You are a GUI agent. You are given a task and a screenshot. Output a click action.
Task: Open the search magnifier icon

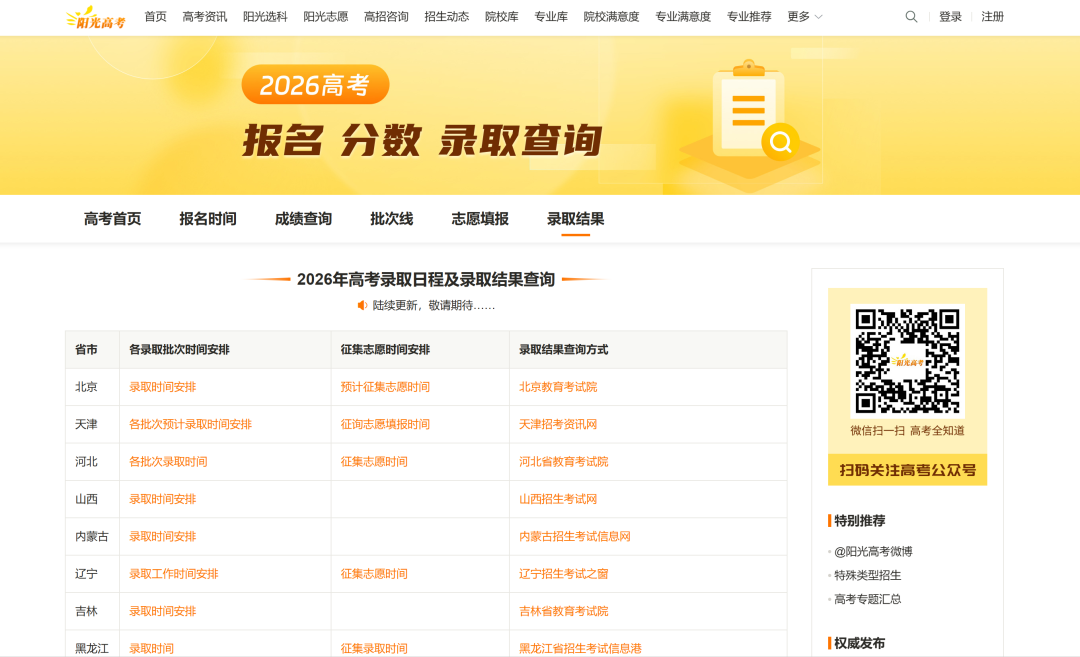[x=911, y=17]
